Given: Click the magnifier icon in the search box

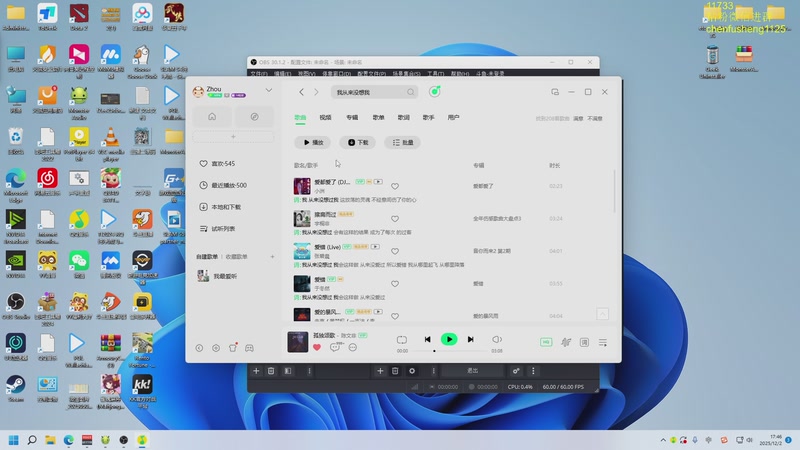Looking at the screenshot, I should 411,92.
